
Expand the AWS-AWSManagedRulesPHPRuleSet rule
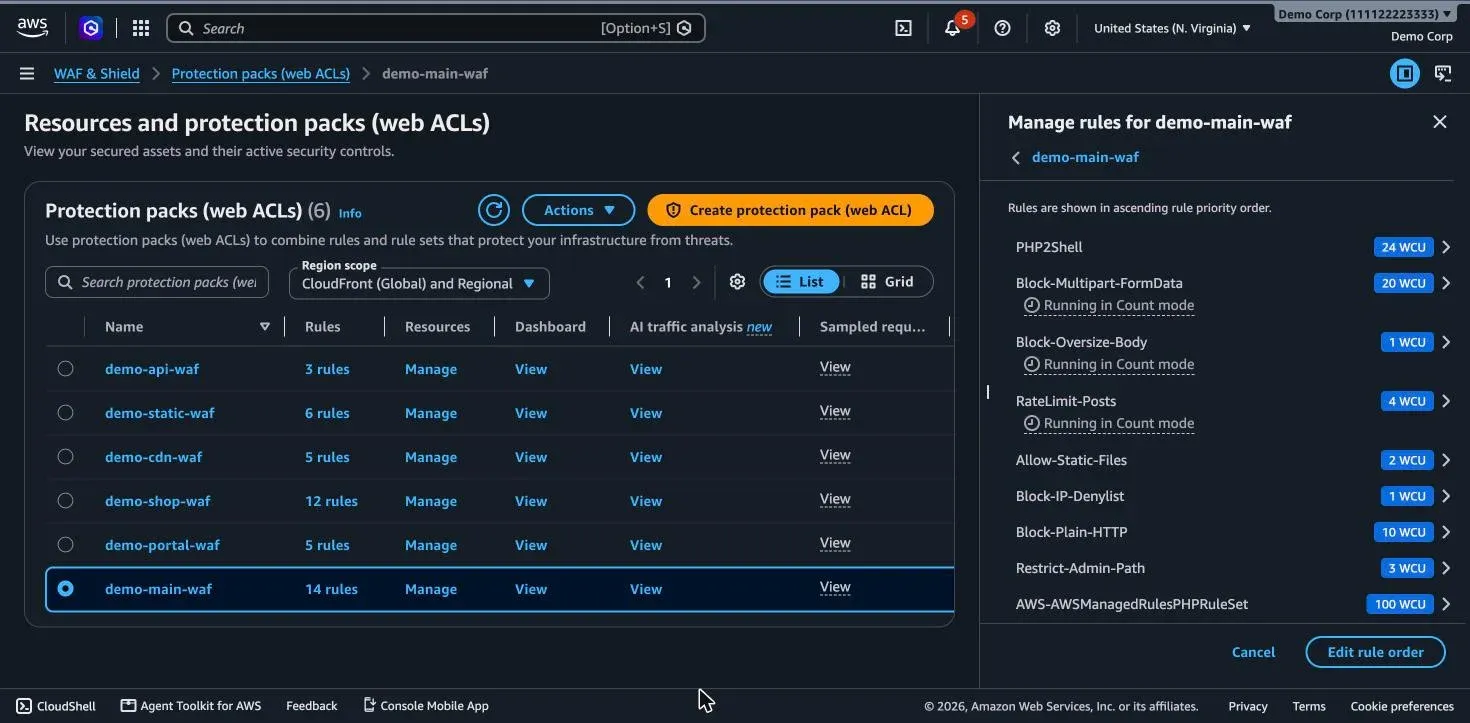click(x=1445, y=604)
